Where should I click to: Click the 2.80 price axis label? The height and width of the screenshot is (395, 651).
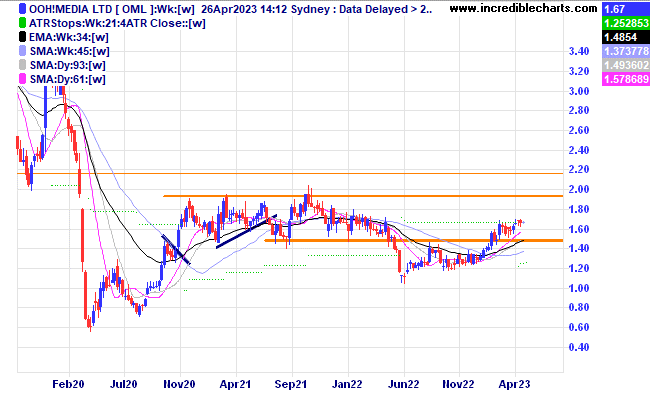coord(579,110)
